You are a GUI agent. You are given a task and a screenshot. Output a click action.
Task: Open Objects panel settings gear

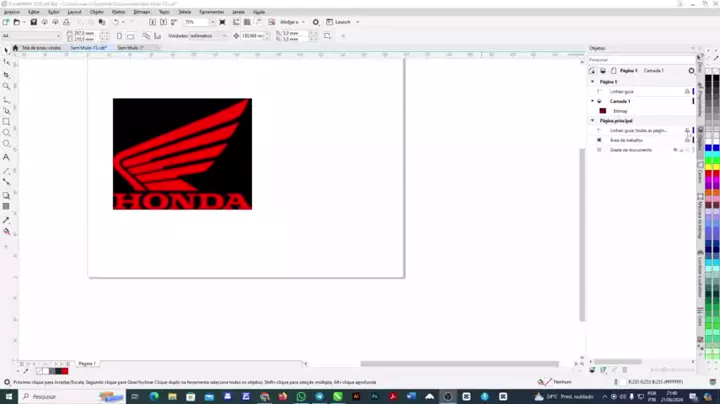point(691,71)
